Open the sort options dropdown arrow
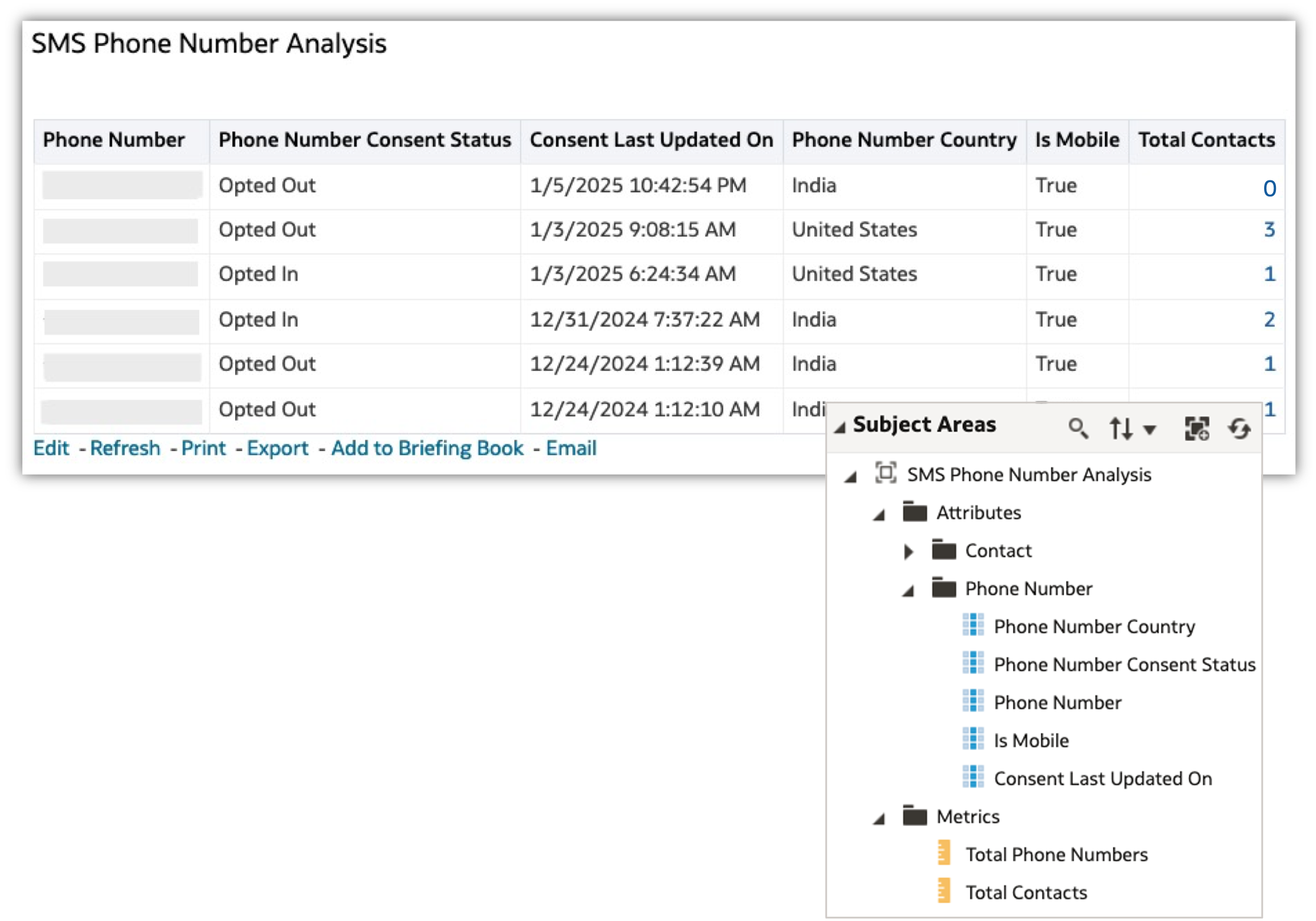The image size is (1316, 921). tap(1150, 429)
